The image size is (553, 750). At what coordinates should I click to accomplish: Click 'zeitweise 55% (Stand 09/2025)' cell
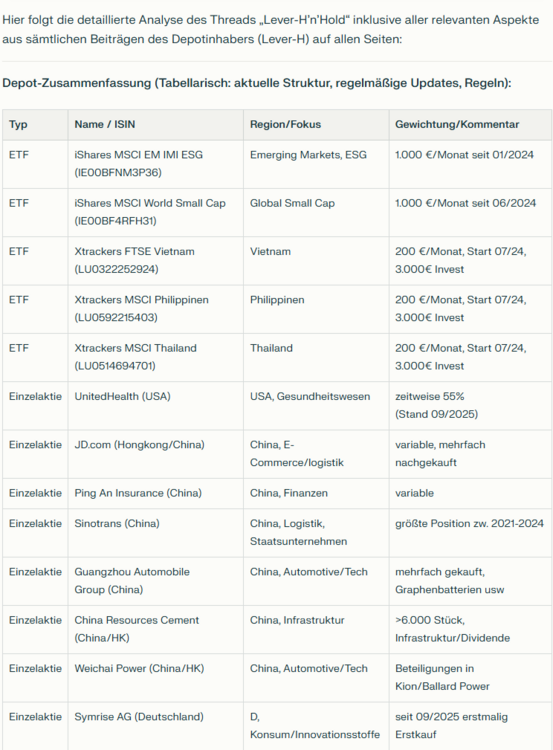(470, 406)
